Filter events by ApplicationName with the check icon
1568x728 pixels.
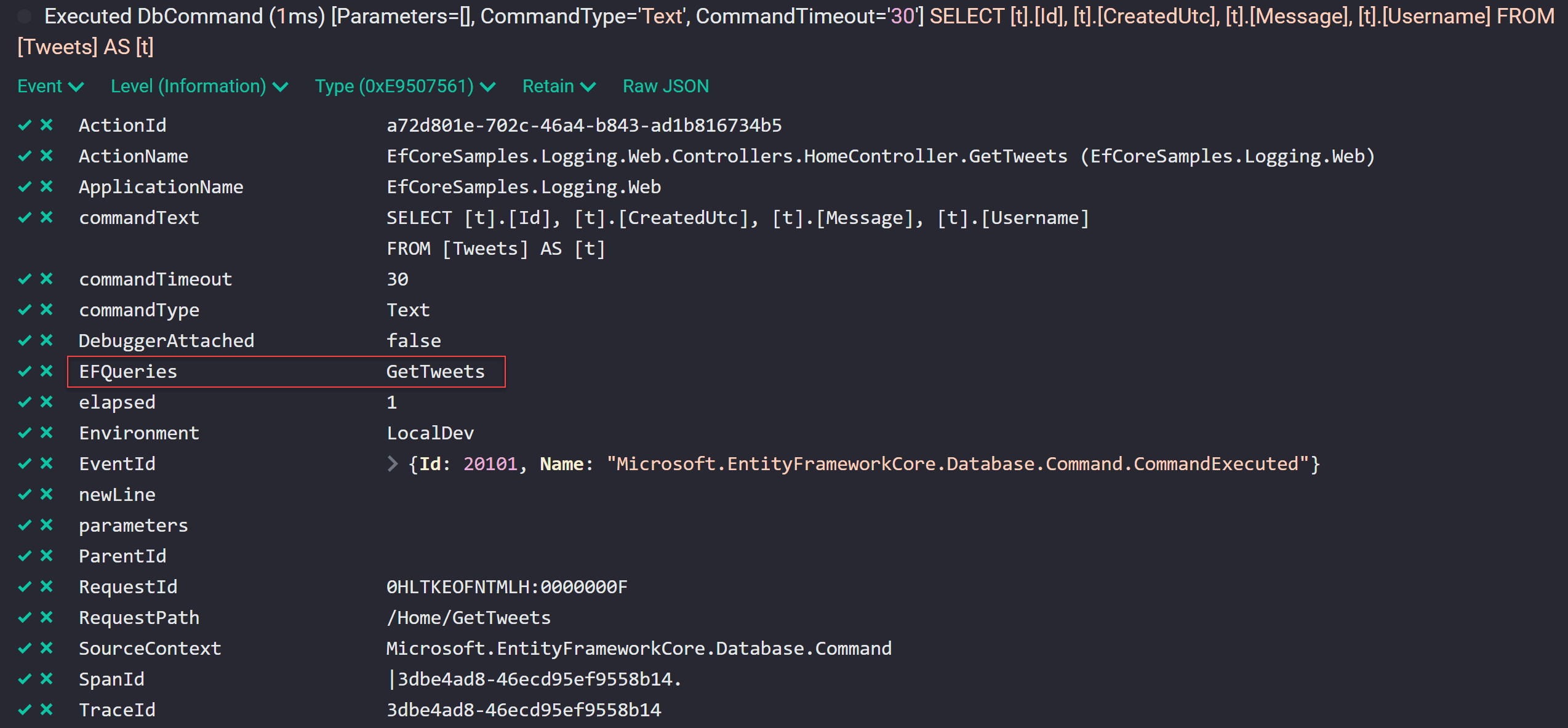25,186
